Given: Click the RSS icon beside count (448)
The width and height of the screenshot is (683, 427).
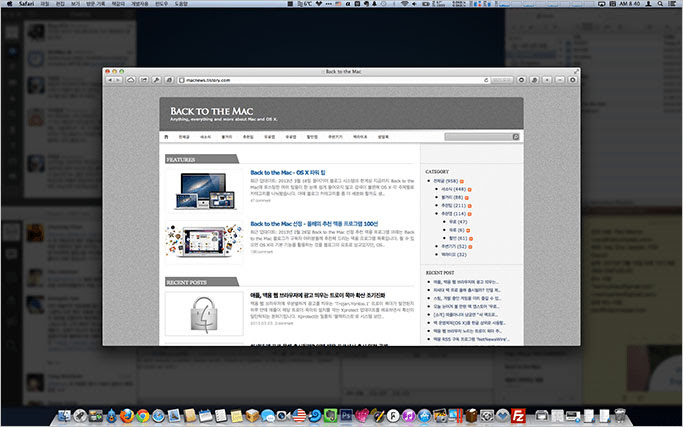Looking at the screenshot, I should click(470, 190).
